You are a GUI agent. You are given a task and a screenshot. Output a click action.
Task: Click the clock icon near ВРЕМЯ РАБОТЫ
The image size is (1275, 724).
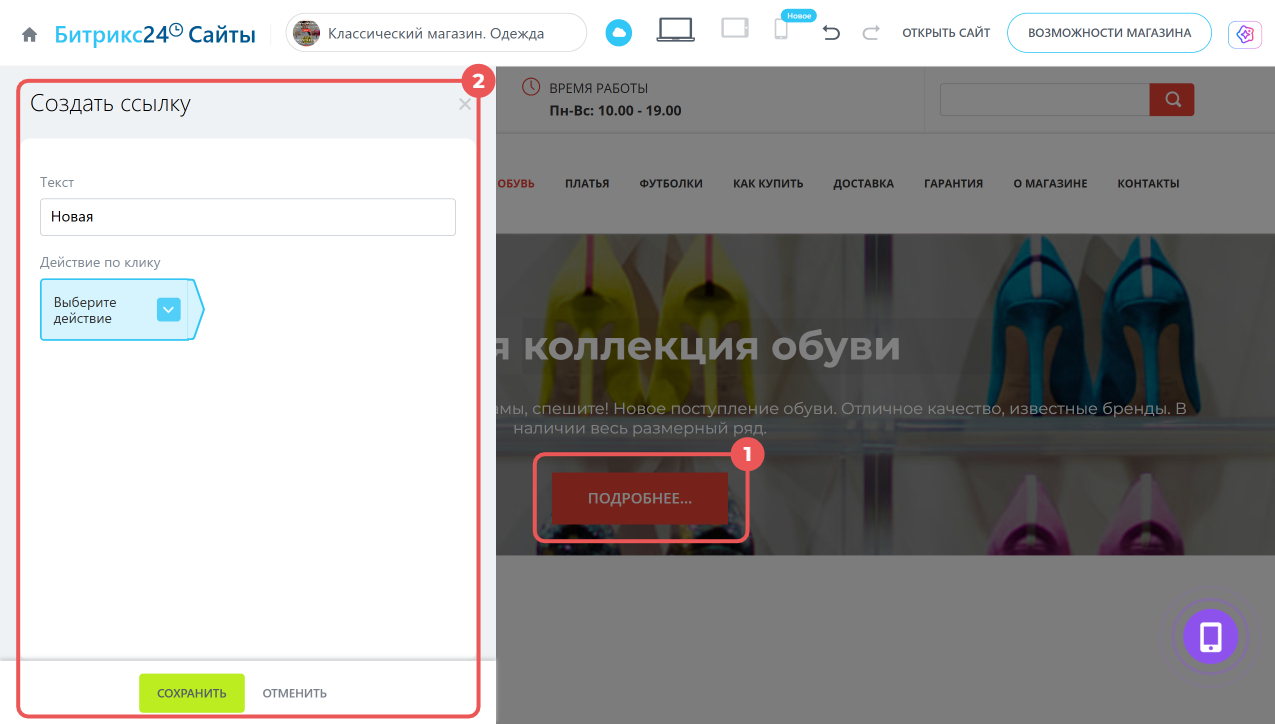click(532, 87)
